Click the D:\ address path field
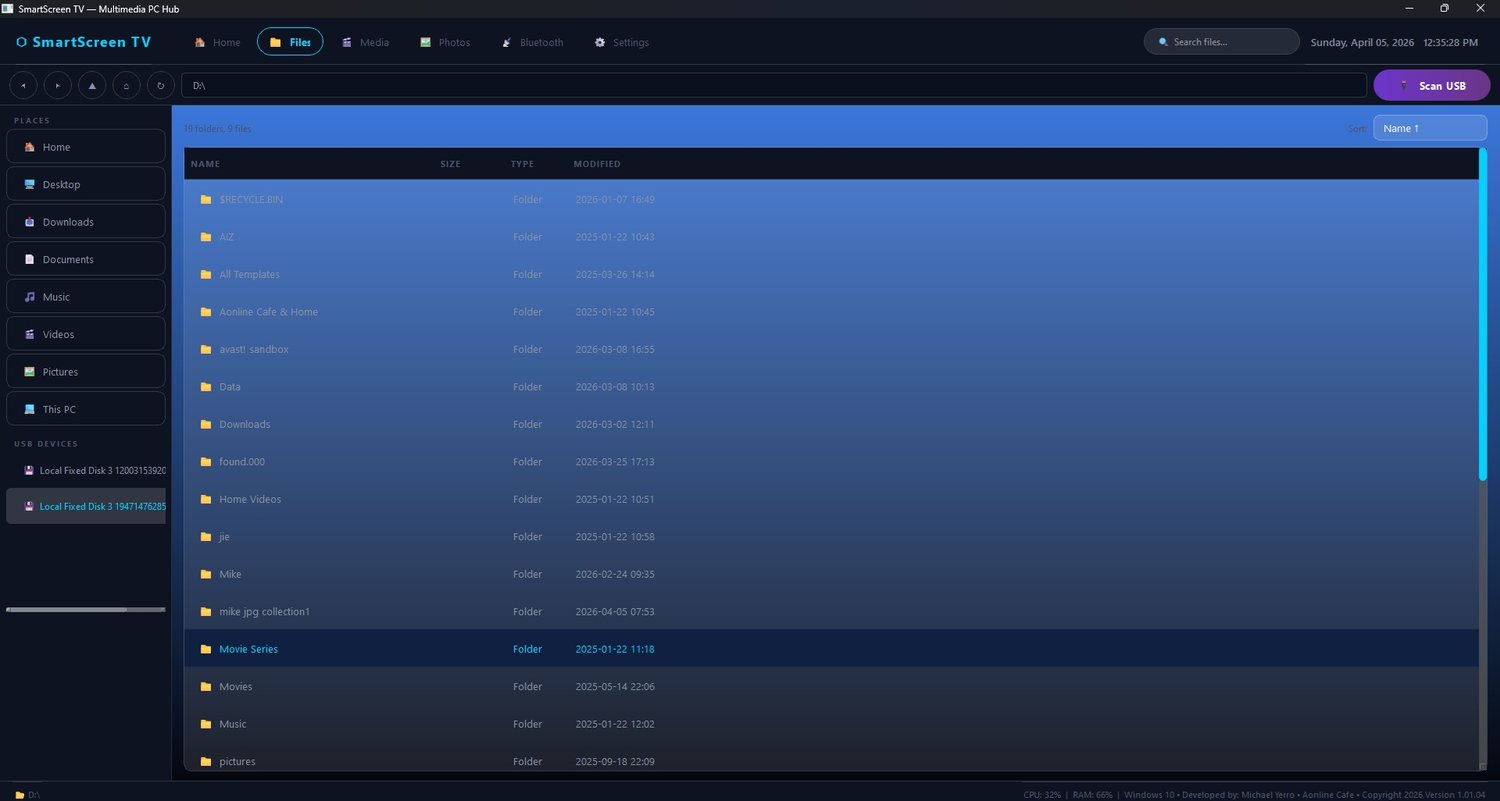The image size is (1500, 801). pos(774,86)
